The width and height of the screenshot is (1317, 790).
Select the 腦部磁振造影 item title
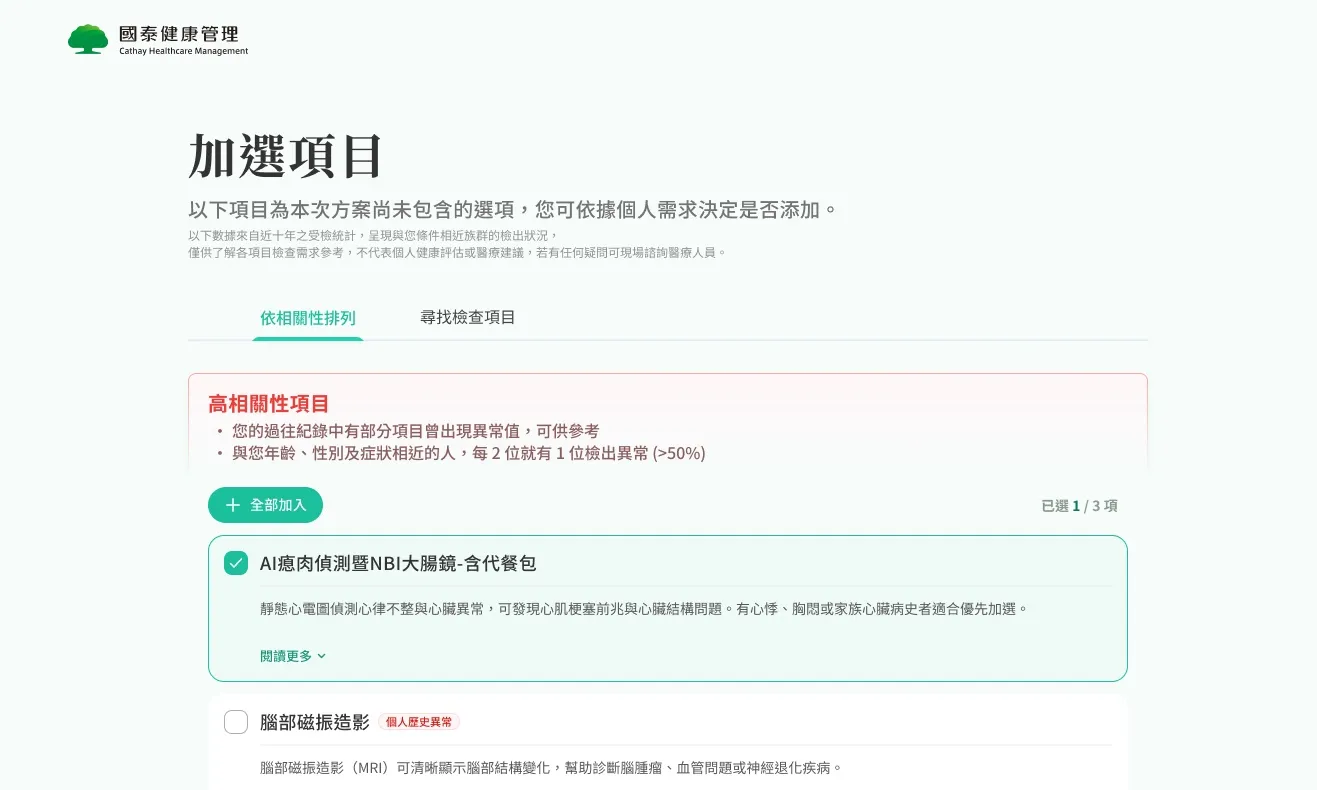315,722
